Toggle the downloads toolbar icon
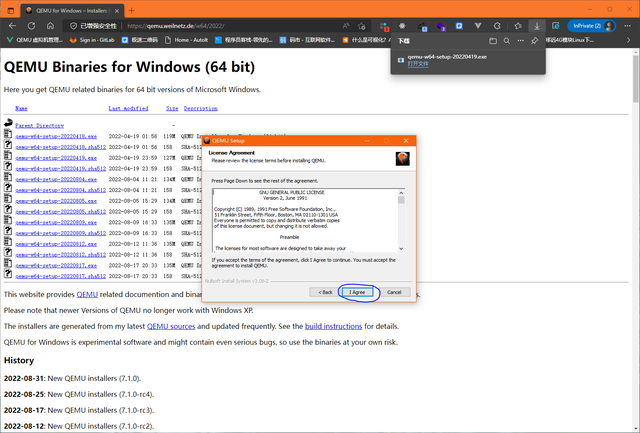 (x=537, y=26)
